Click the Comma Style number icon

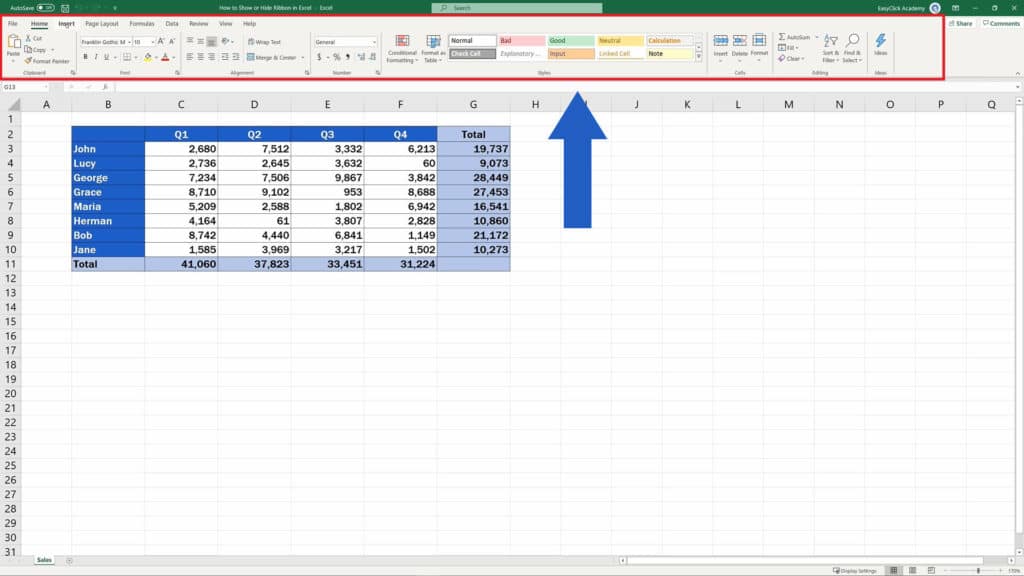point(348,58)
